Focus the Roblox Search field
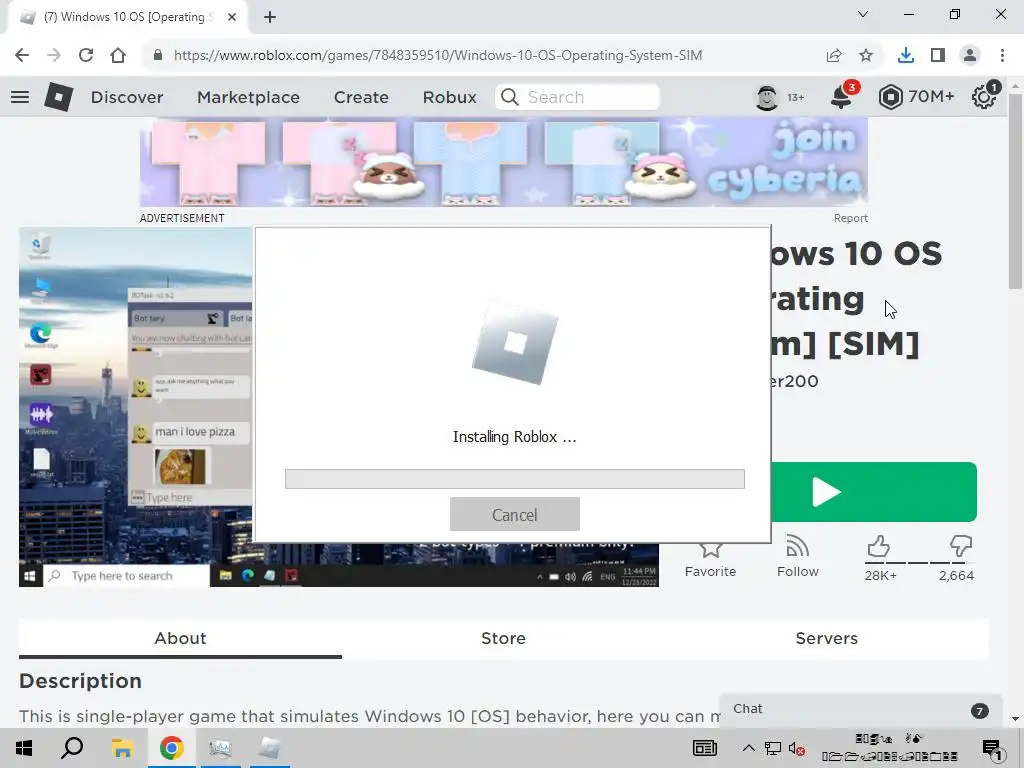The image size is (1024, 768). (x=577, y=97)
